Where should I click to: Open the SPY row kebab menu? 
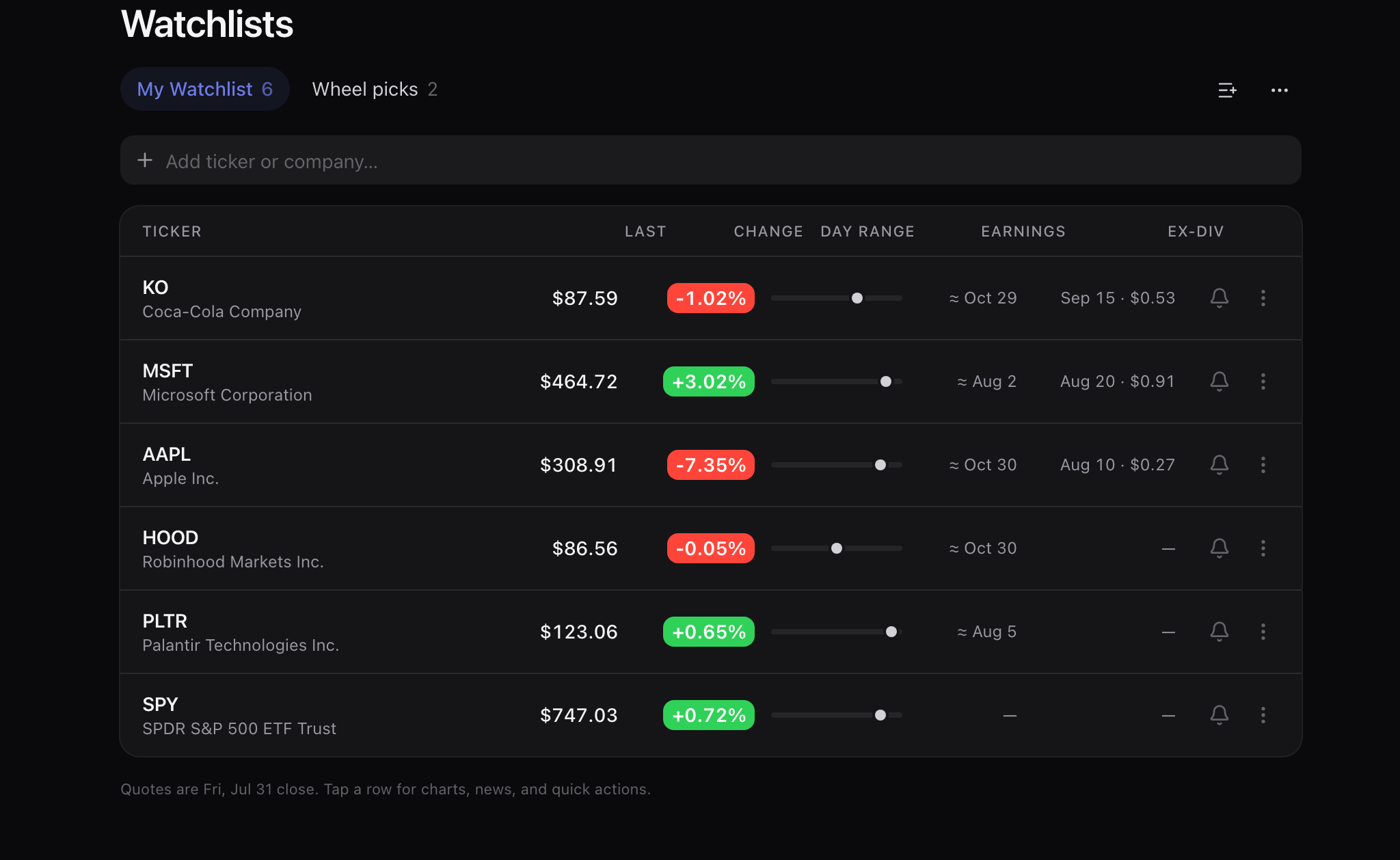click(x=1263, y=715)
